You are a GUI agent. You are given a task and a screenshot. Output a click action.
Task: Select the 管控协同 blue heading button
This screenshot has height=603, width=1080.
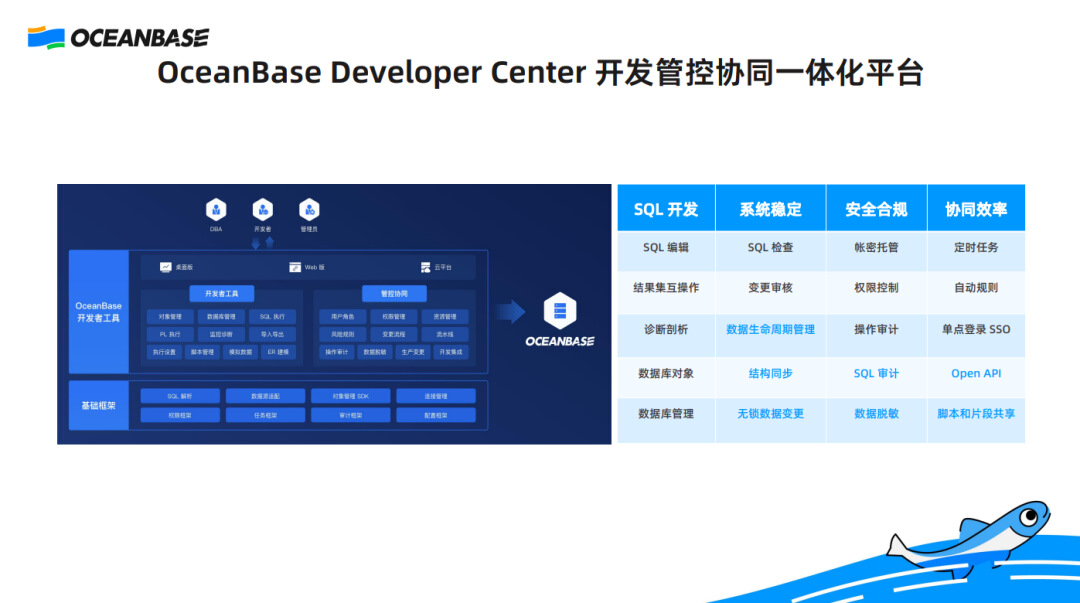coord(394,294)
